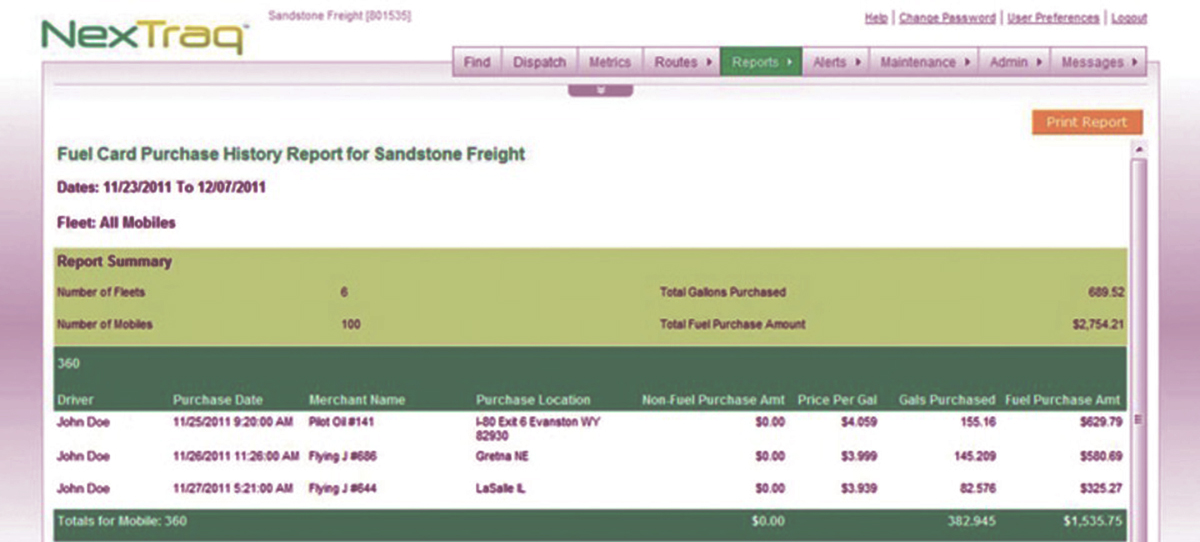Screen dimensions: 1200x542
Task: Click the $1,535.75 mobile total amount
Action: click(x=1092, y=521)
